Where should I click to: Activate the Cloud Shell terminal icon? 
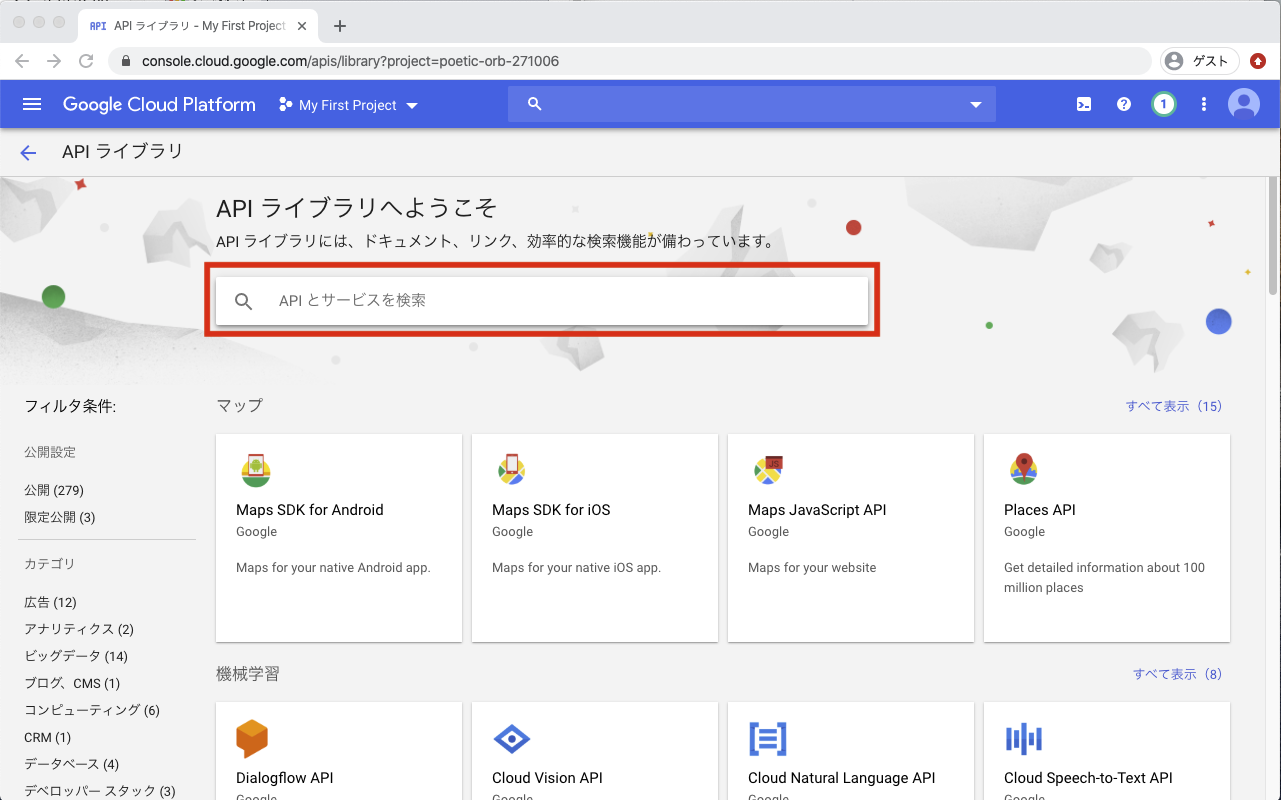1083,103
